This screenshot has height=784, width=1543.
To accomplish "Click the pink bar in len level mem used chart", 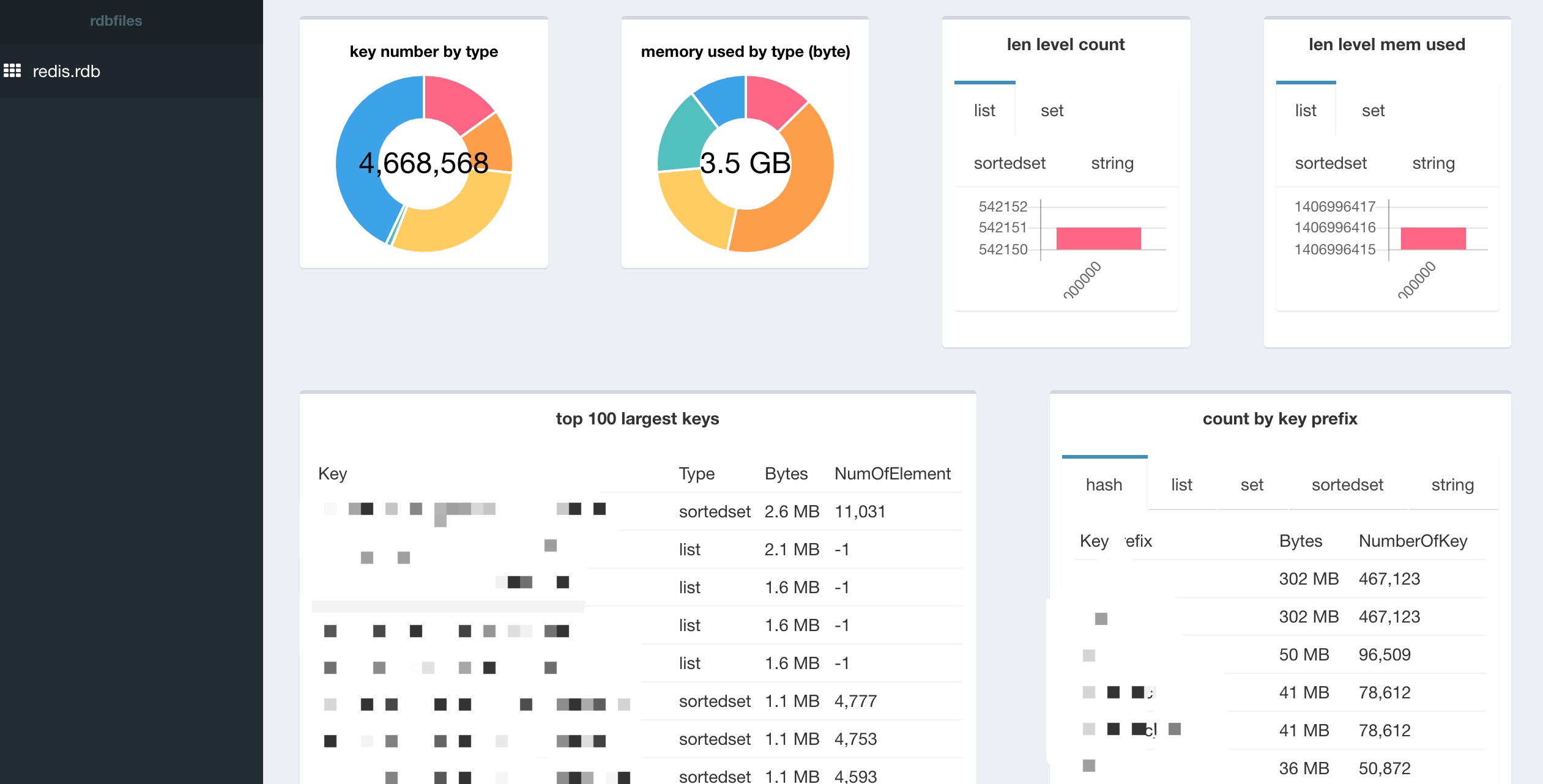I will tap(1433, 238).
